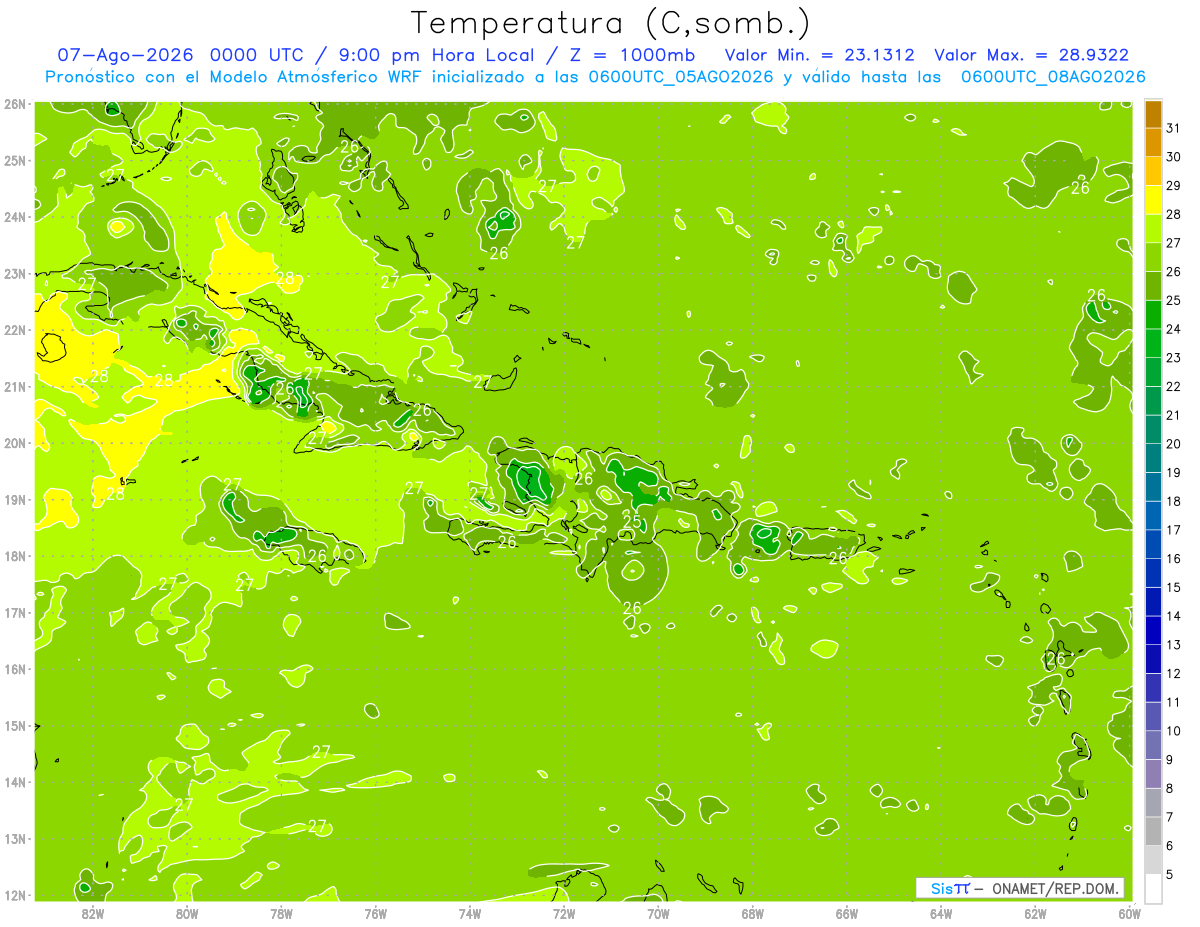Click the 80W longitude axis label
1200x927 pixels.
point(187,913)
